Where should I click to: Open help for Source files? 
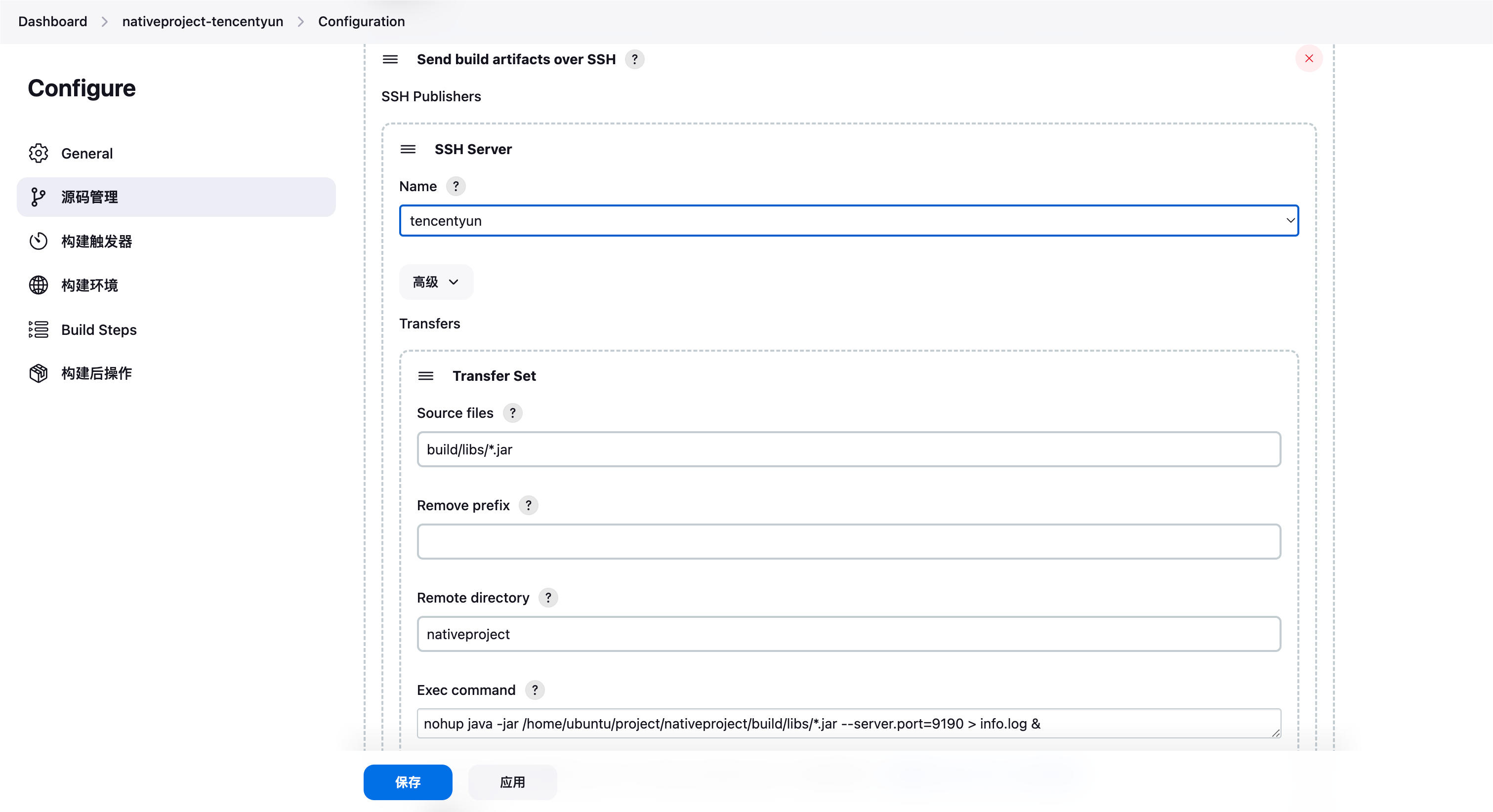(512, 412)
